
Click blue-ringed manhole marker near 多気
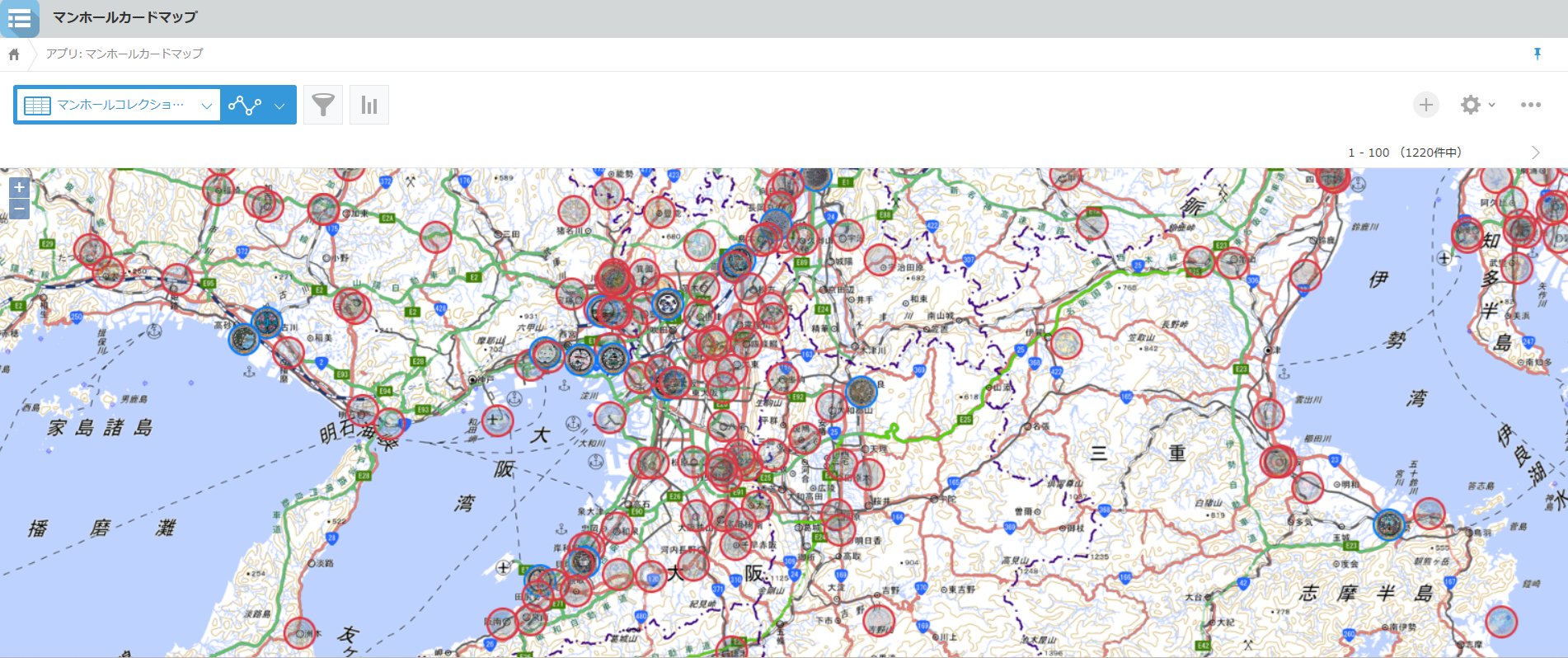pyautogui.click(x=1389, y=524)
